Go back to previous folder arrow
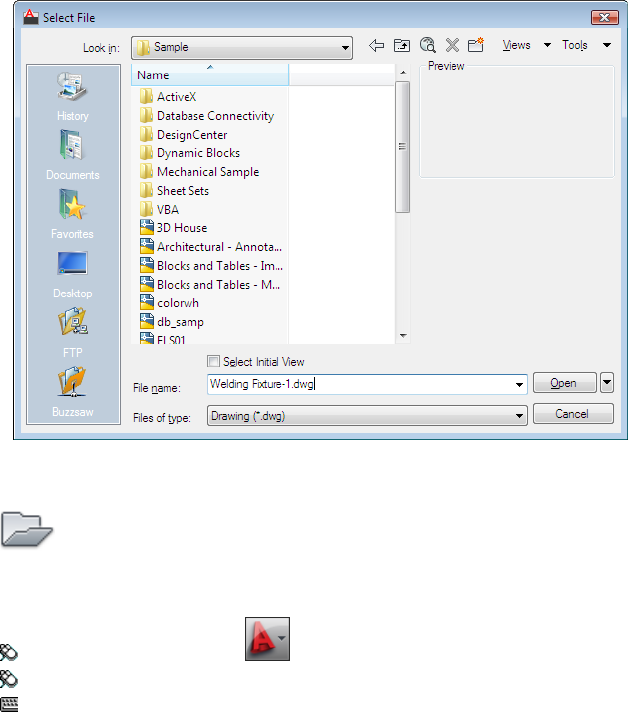This screenshot has width=628, height=712. [376, 45]
